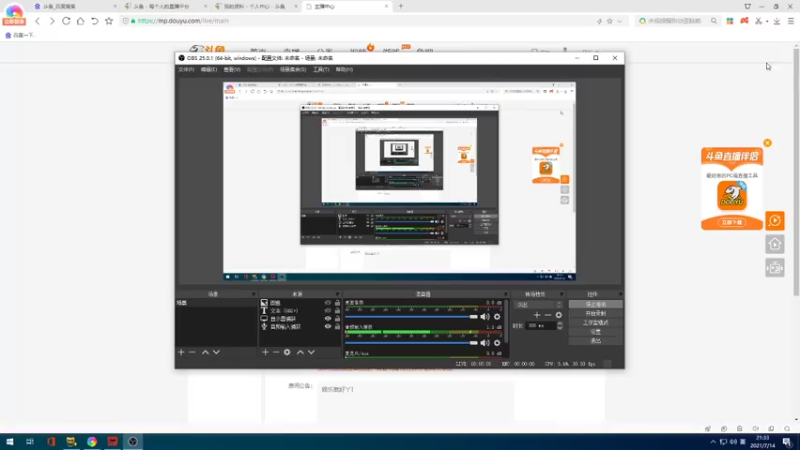Click the browser forward arrow
The image size is (800, 450).
(52, 21)
